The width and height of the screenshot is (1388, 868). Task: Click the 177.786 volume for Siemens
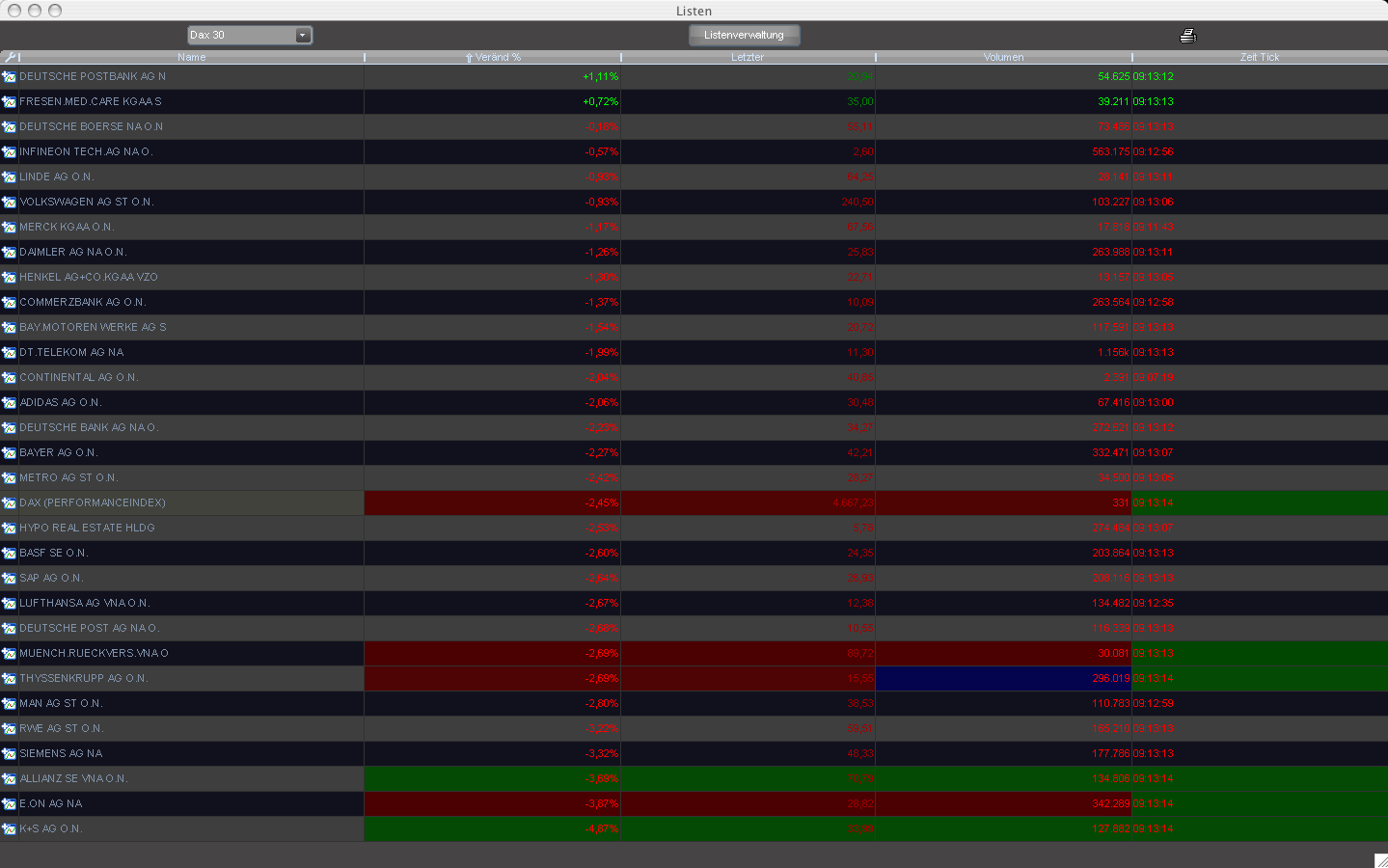[x=1110, y=753]
